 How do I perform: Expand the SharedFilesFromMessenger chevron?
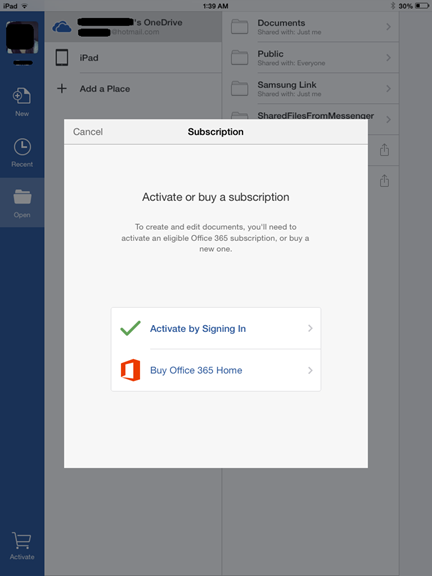click(388, 119)
